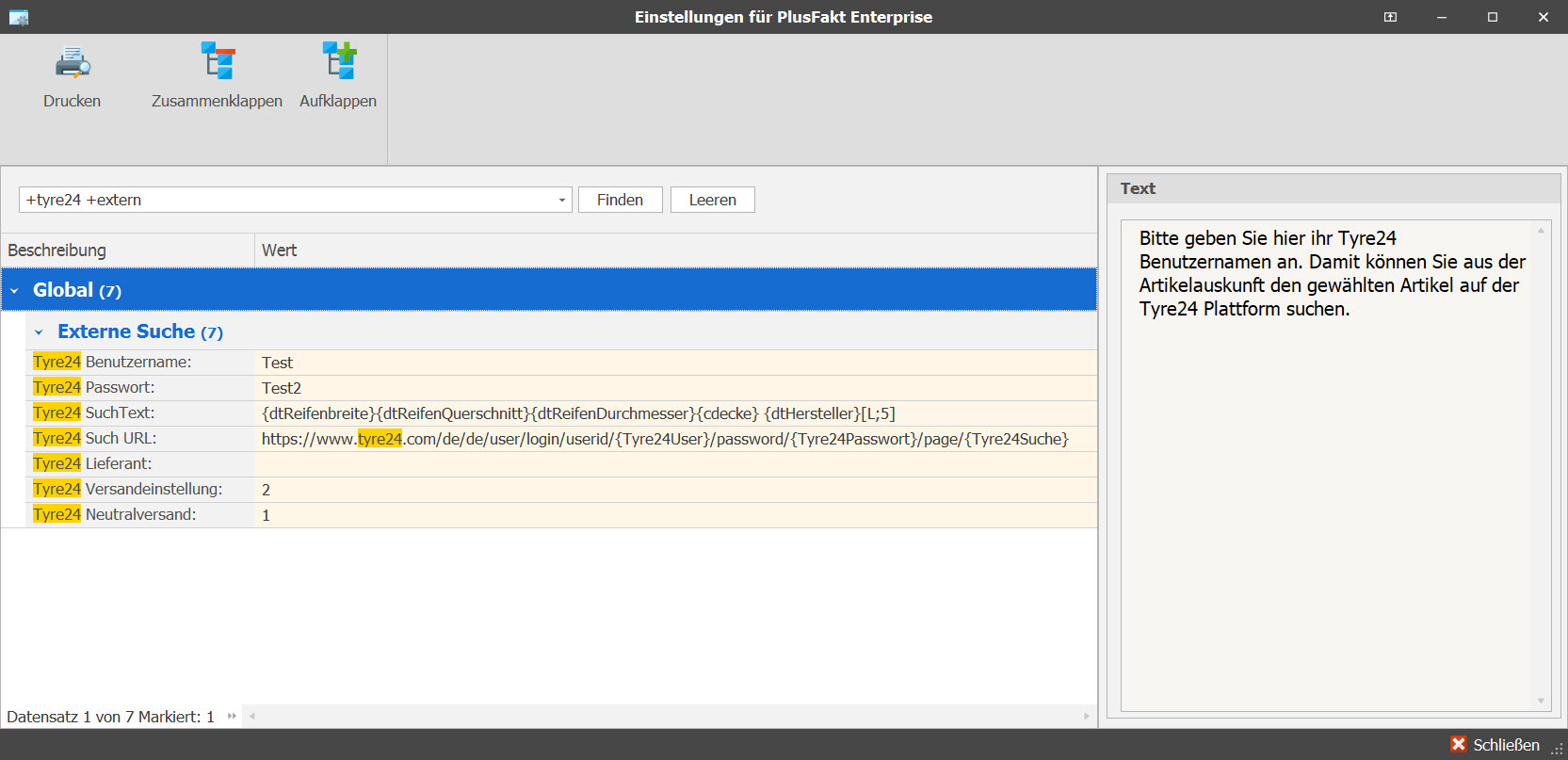Screen dimensions: 1568x760
Task: Select the Tyre24 Such URL row label
Action: point(94,438)
